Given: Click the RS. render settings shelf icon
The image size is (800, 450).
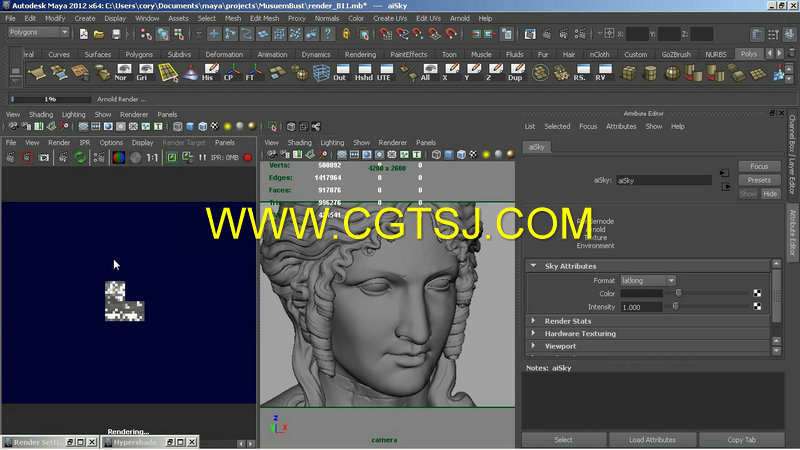Looking at the screenshot, I should pos(582,72).
